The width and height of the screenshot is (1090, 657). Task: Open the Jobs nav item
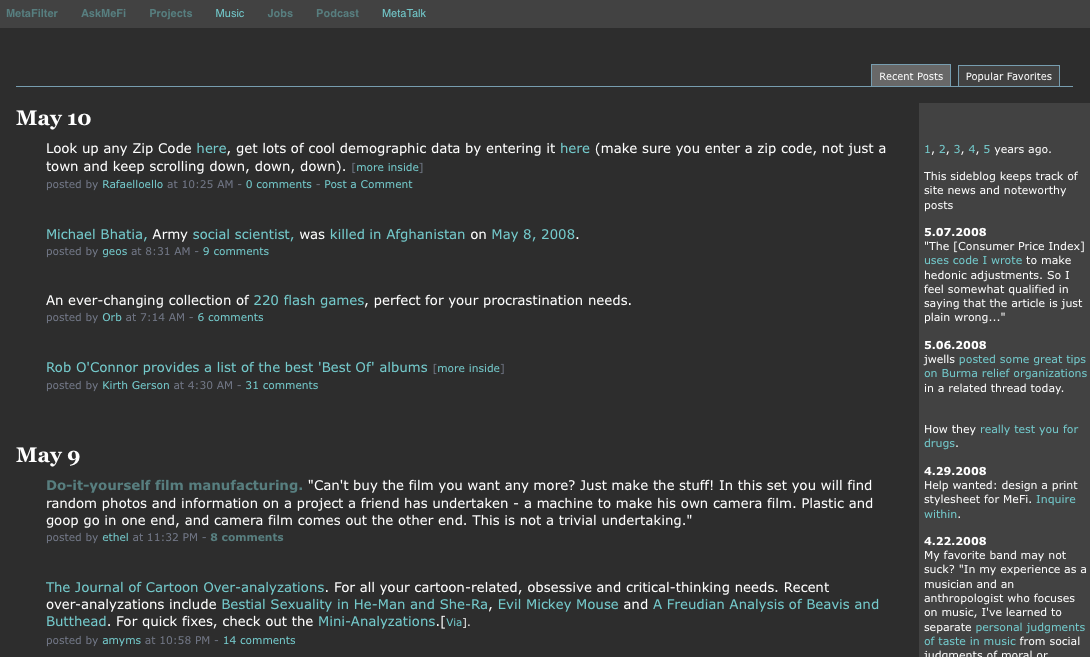tap(280, 13)
